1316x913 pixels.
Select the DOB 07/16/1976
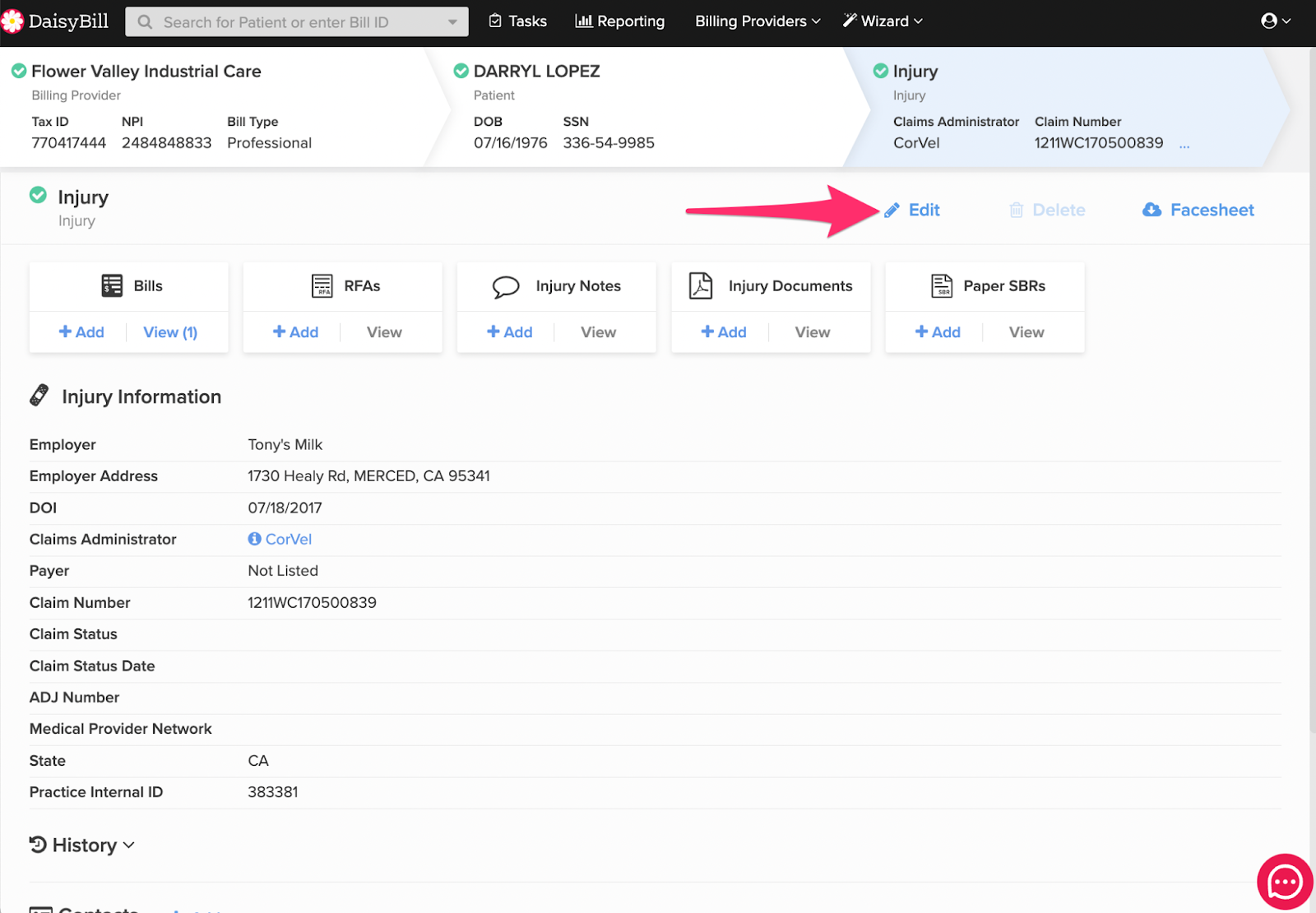click(511, 143)
